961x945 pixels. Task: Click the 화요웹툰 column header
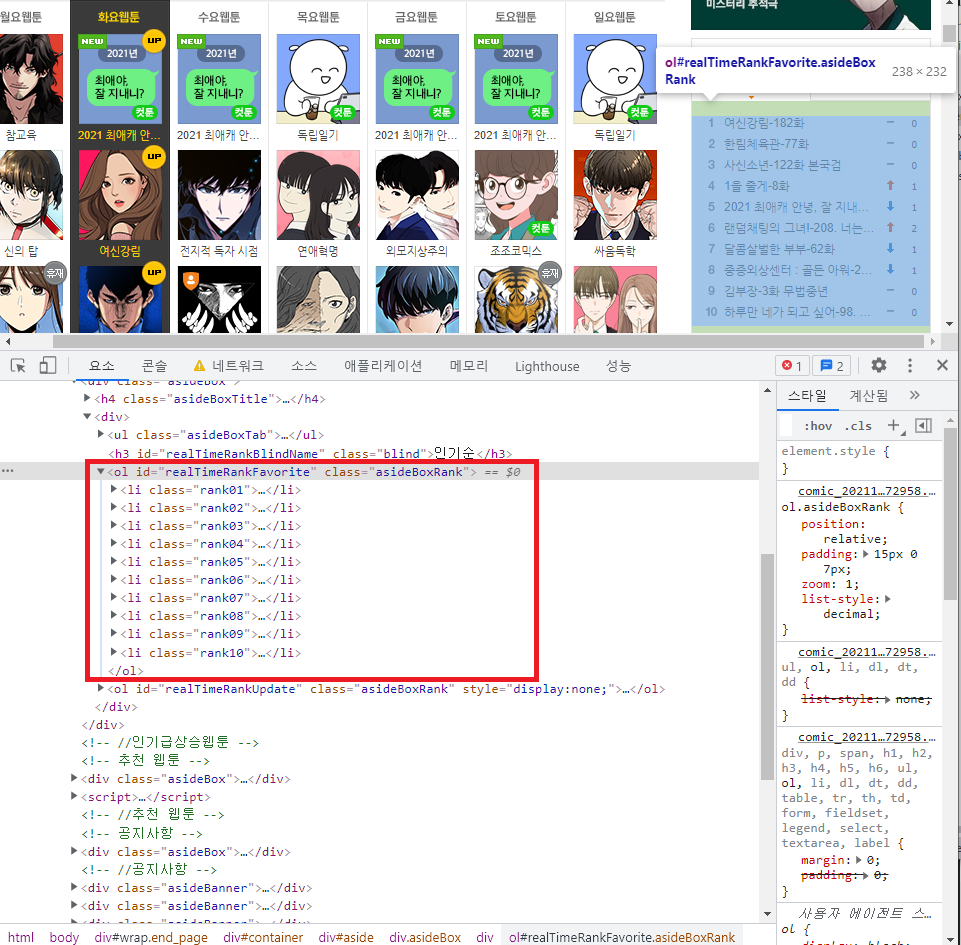pos(119,17)
